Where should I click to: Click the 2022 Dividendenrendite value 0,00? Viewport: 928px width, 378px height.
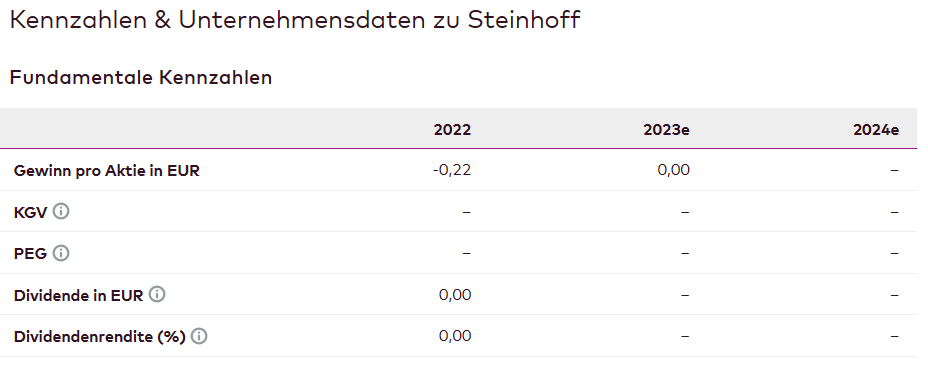pos(455,336)
